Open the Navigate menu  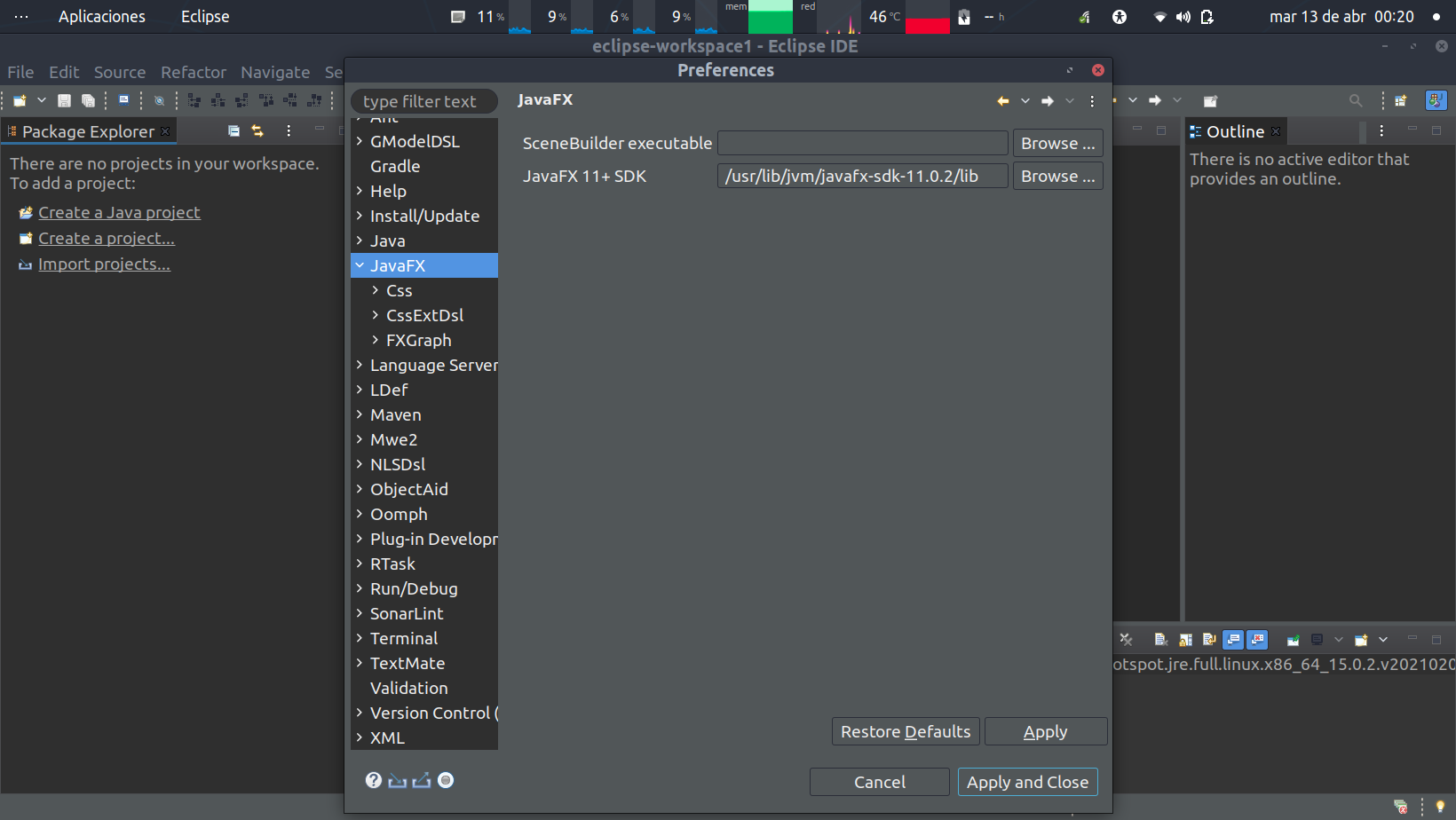(x=275, y=72)
